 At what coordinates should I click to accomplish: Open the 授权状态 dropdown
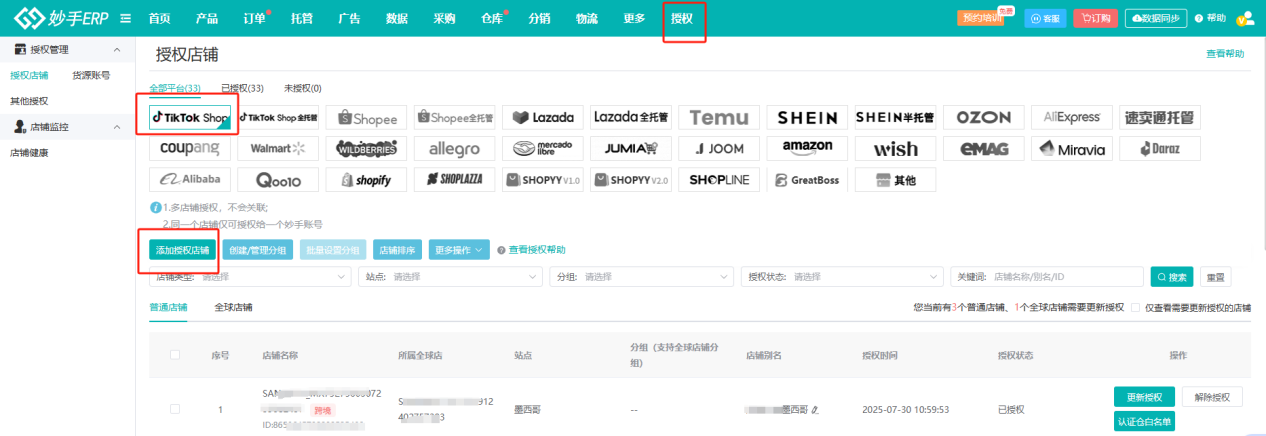click(x=843, y=277)
